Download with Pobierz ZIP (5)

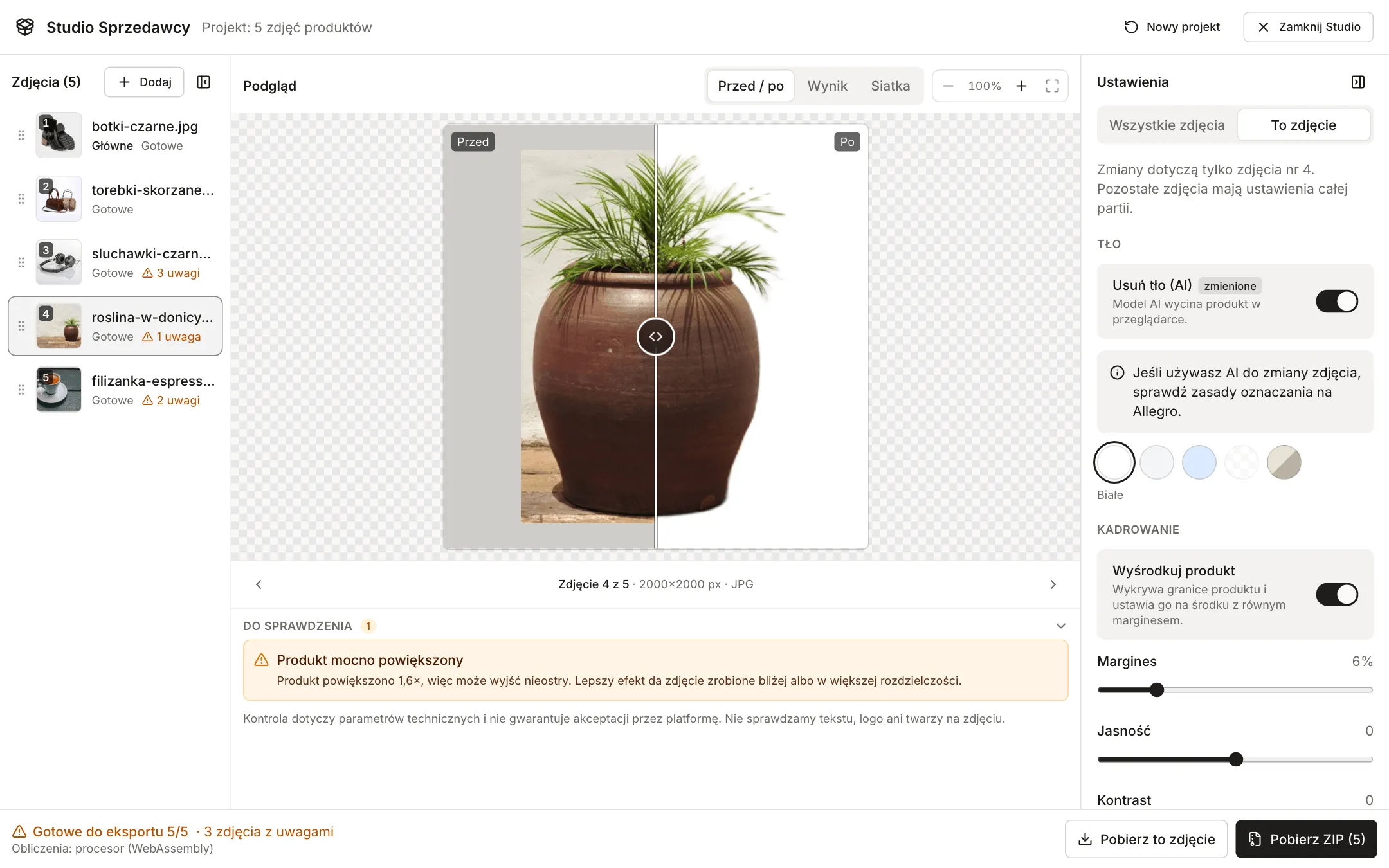pyautogui.click(x=1306, y=839)
